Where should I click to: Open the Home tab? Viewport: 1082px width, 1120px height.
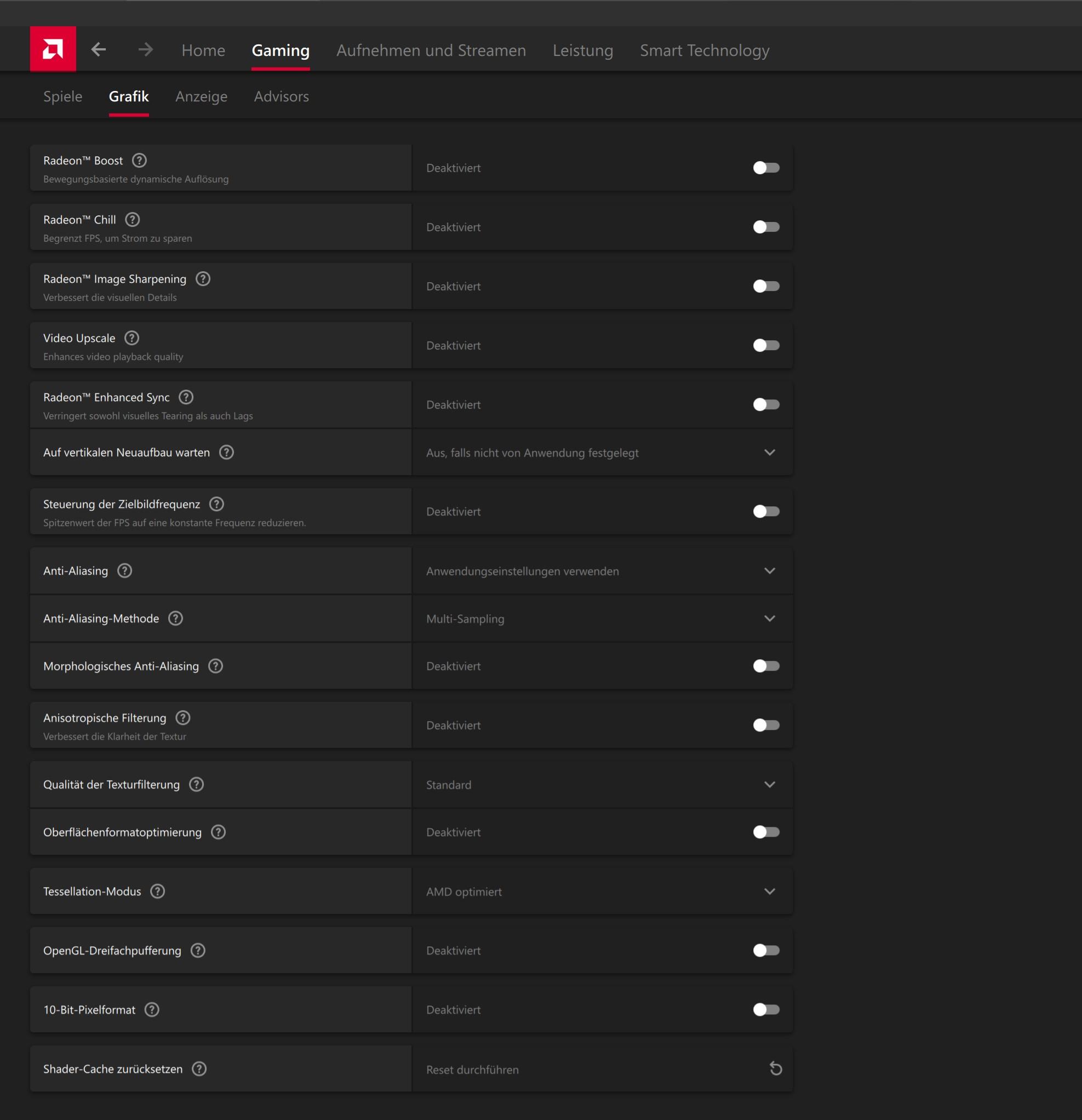click(203, 50)
